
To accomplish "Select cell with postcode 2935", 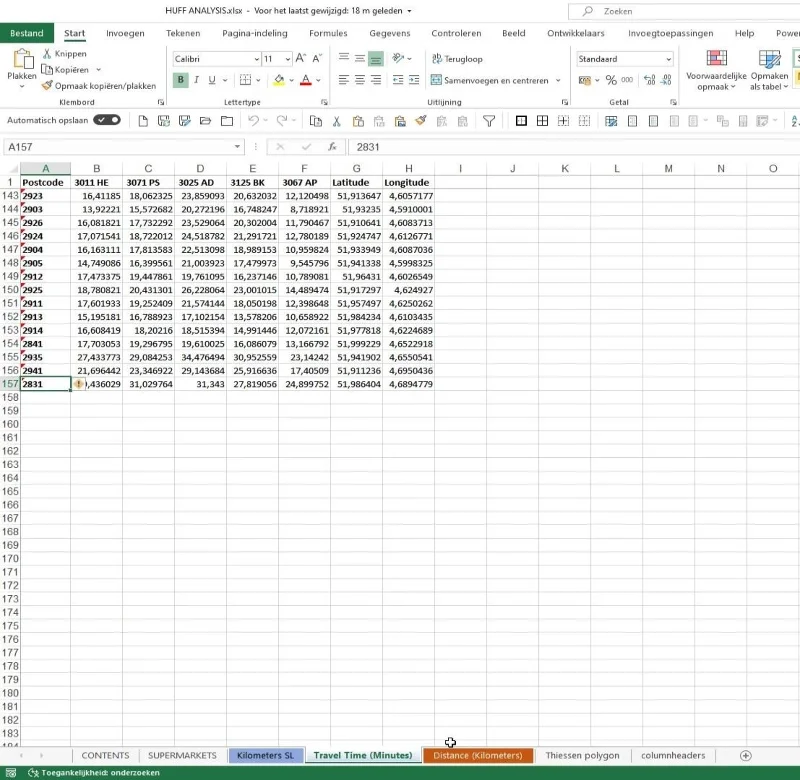I will (45, 357).
